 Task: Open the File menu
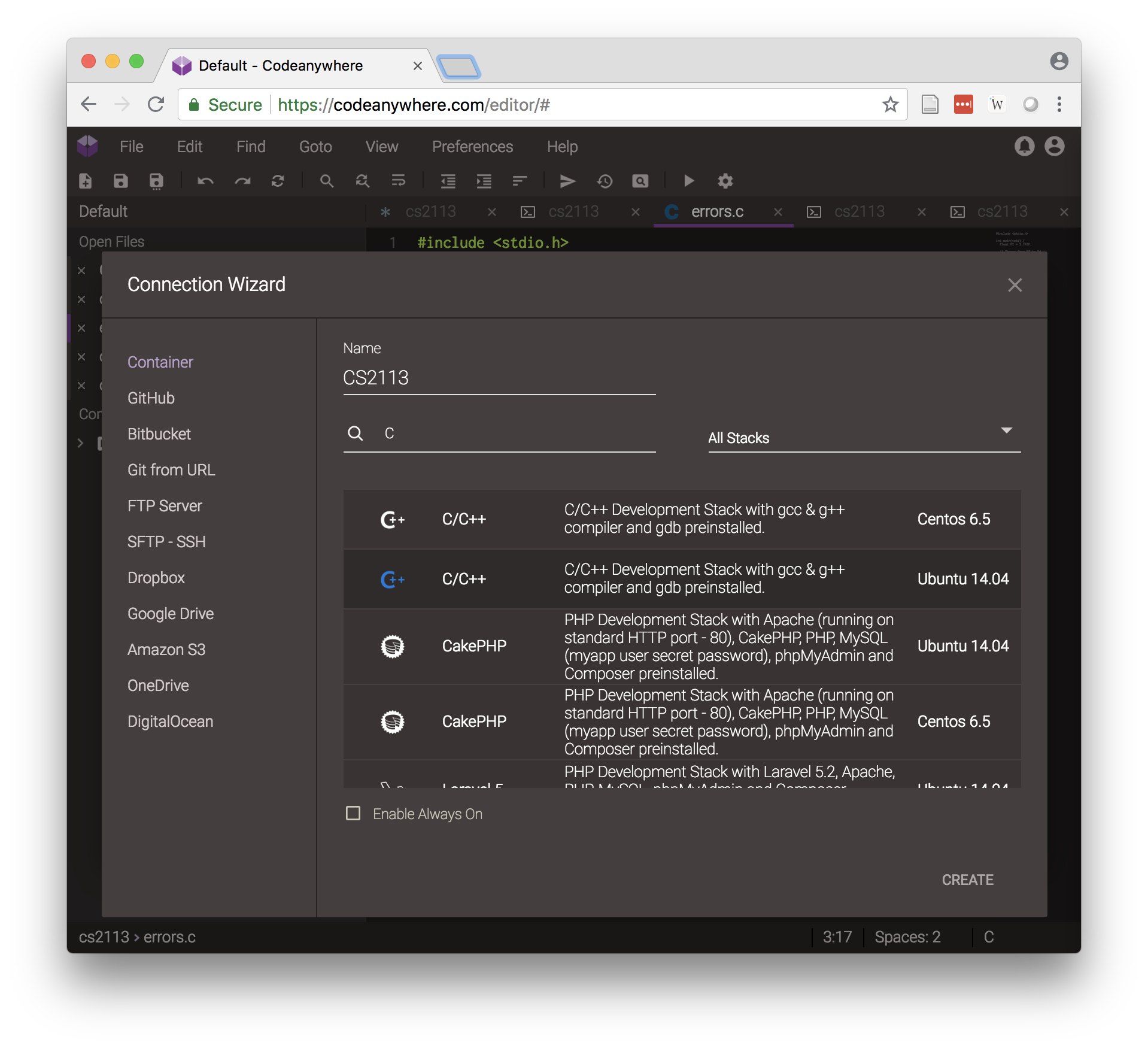132,147
